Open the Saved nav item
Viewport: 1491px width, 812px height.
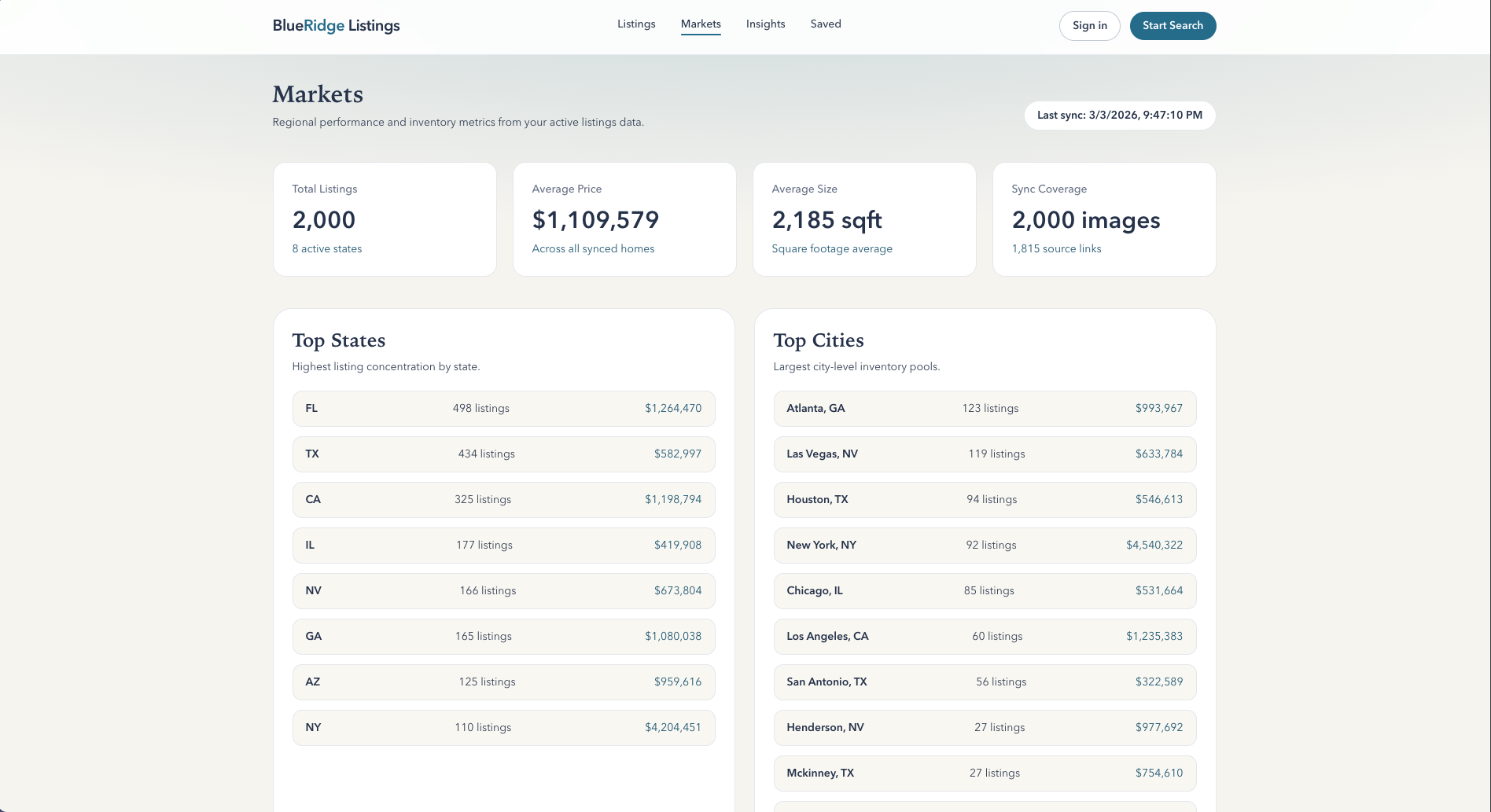pyautogui.click(x=826, y=24)
